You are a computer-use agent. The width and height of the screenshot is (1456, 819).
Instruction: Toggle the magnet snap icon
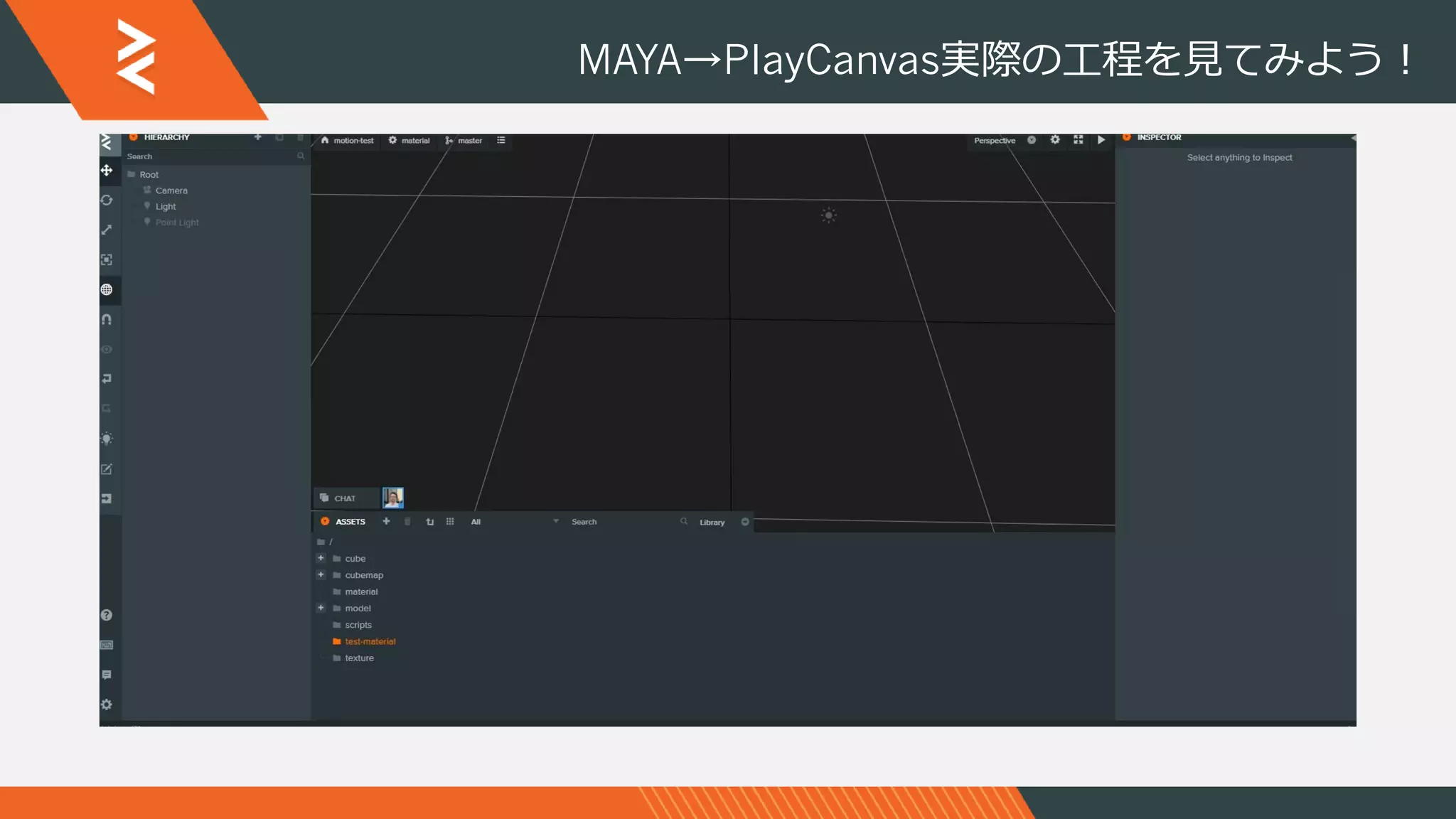107,319
